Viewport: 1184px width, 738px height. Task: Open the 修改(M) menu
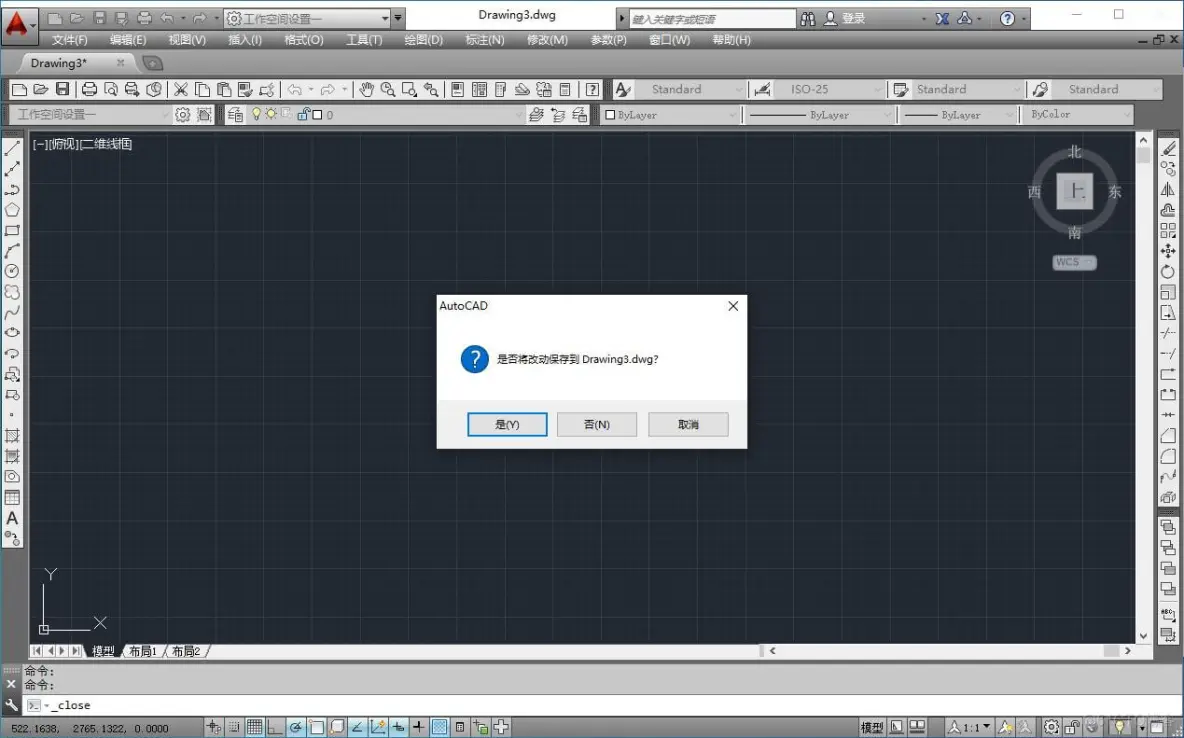pos(547,40)
